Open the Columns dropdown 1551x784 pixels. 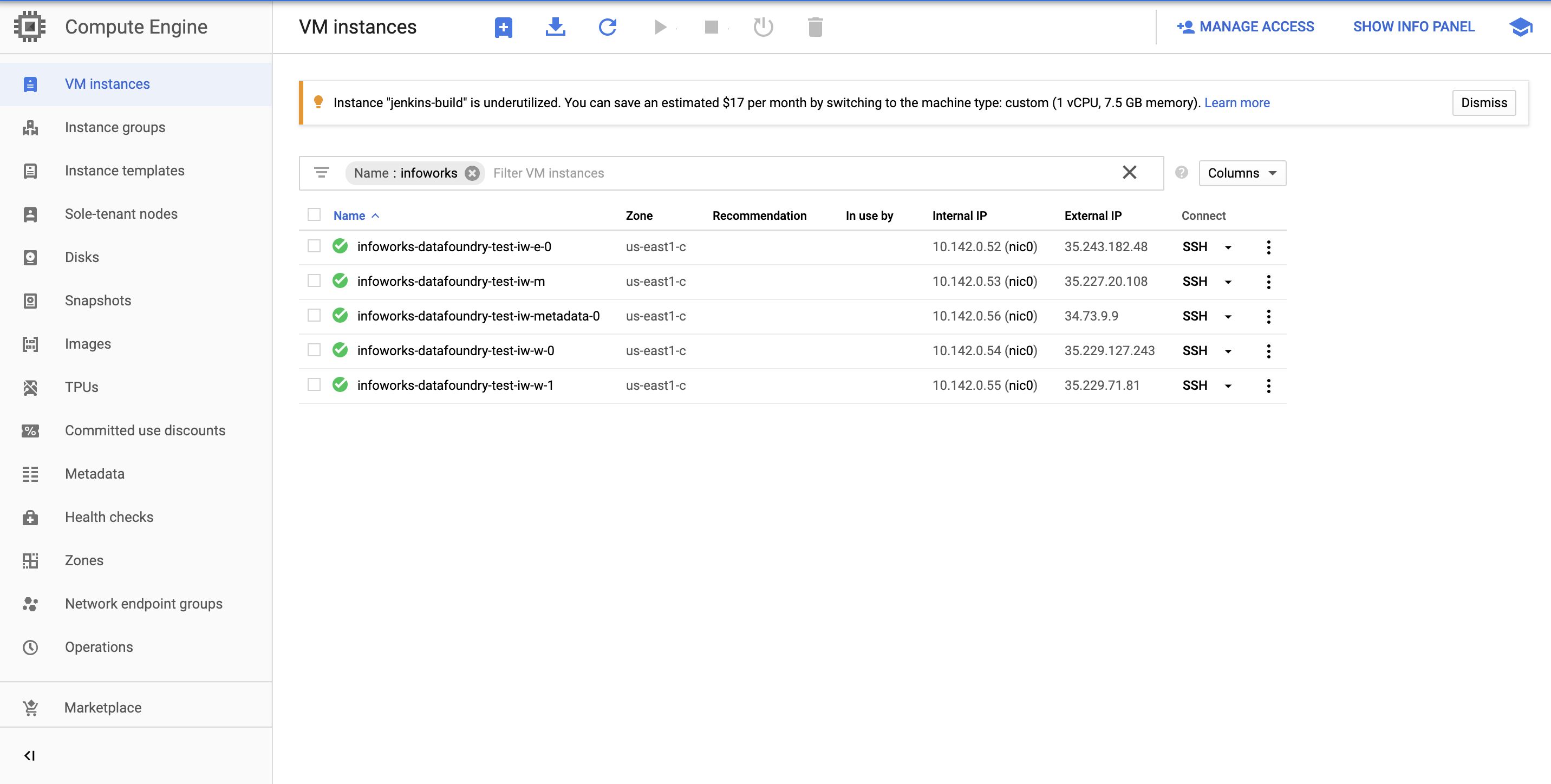pyautogui.click(x=1242, y=173)
